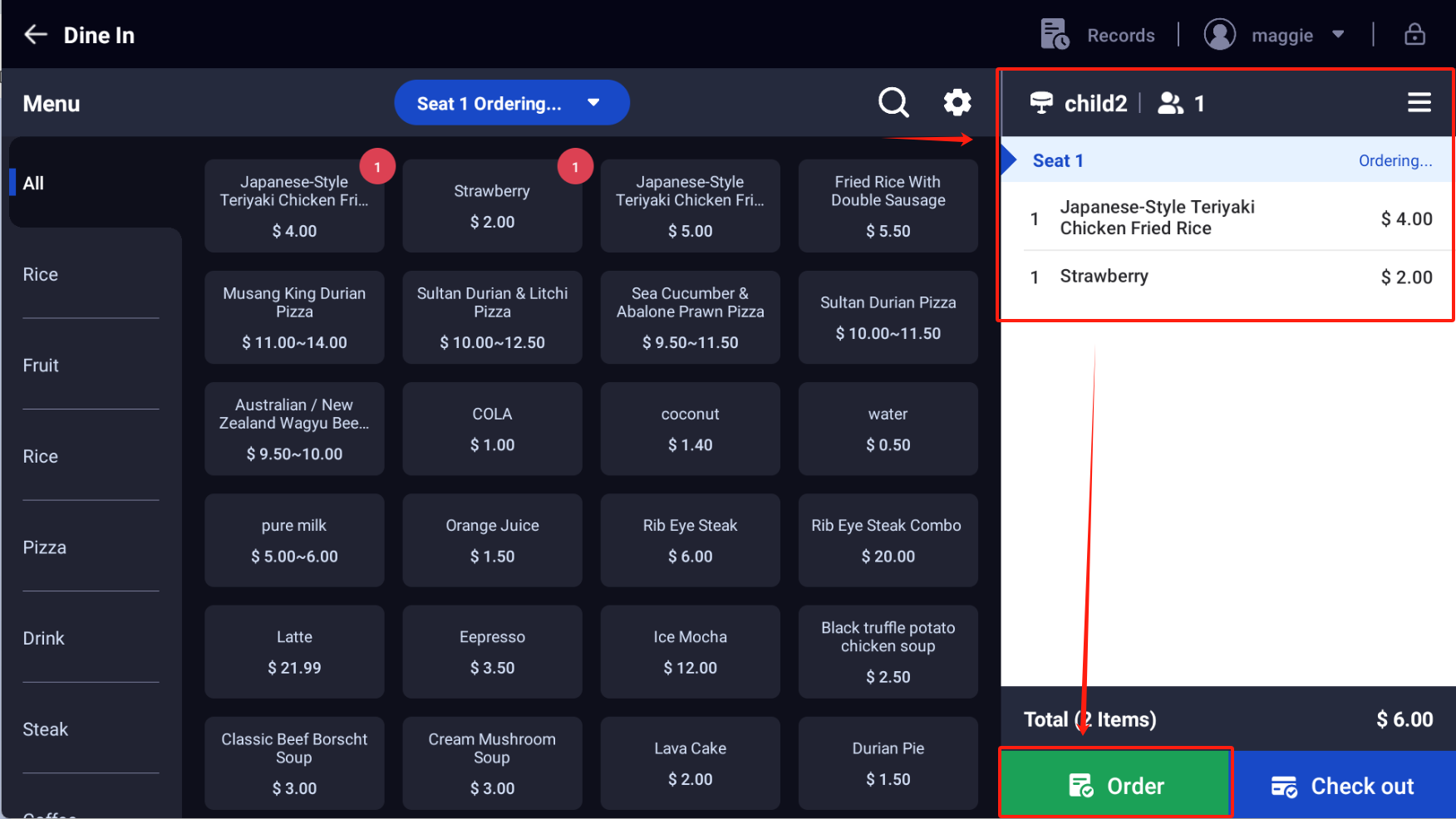This screenshot has width=1456, height=819.
Task: Open the Drink category
Action: tap(44, 638)
